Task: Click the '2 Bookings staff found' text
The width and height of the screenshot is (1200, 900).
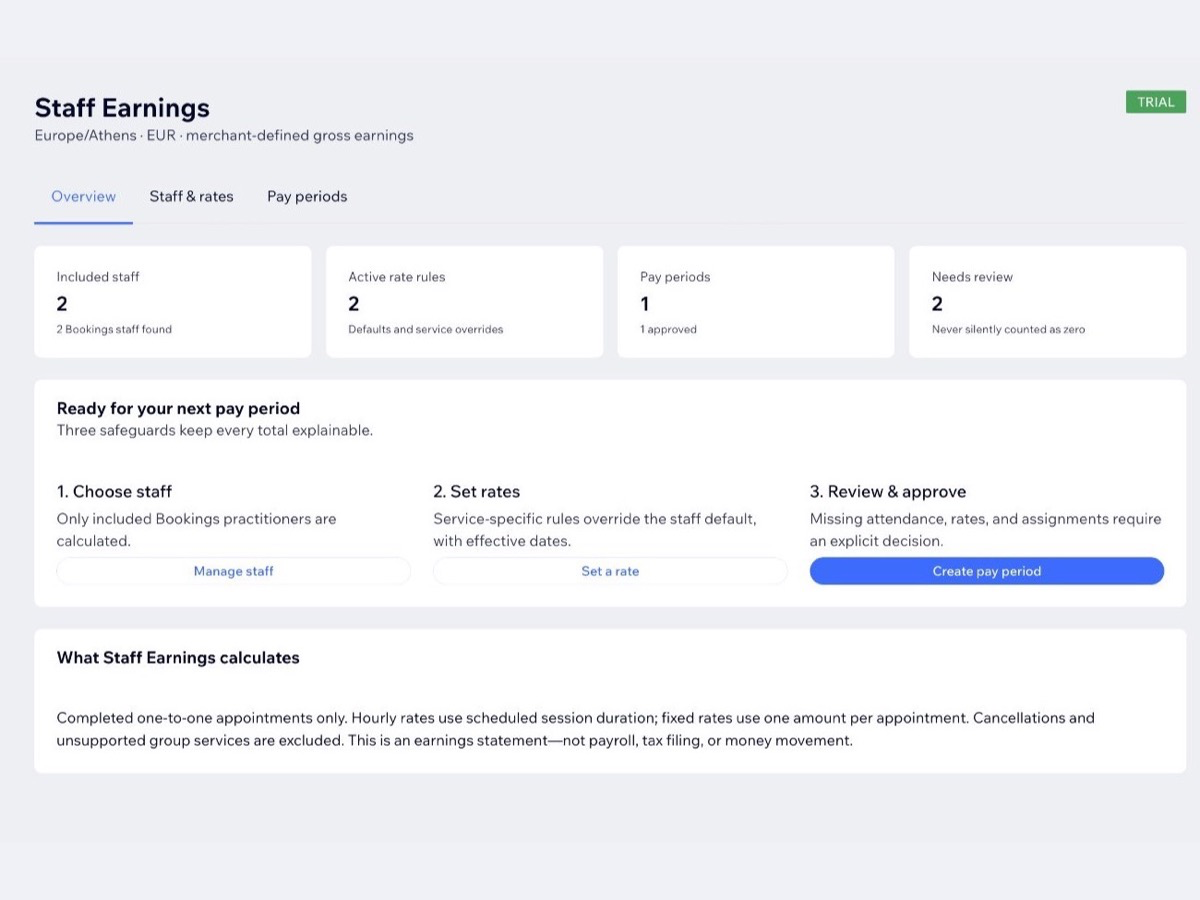Action: tap(114, 329)
